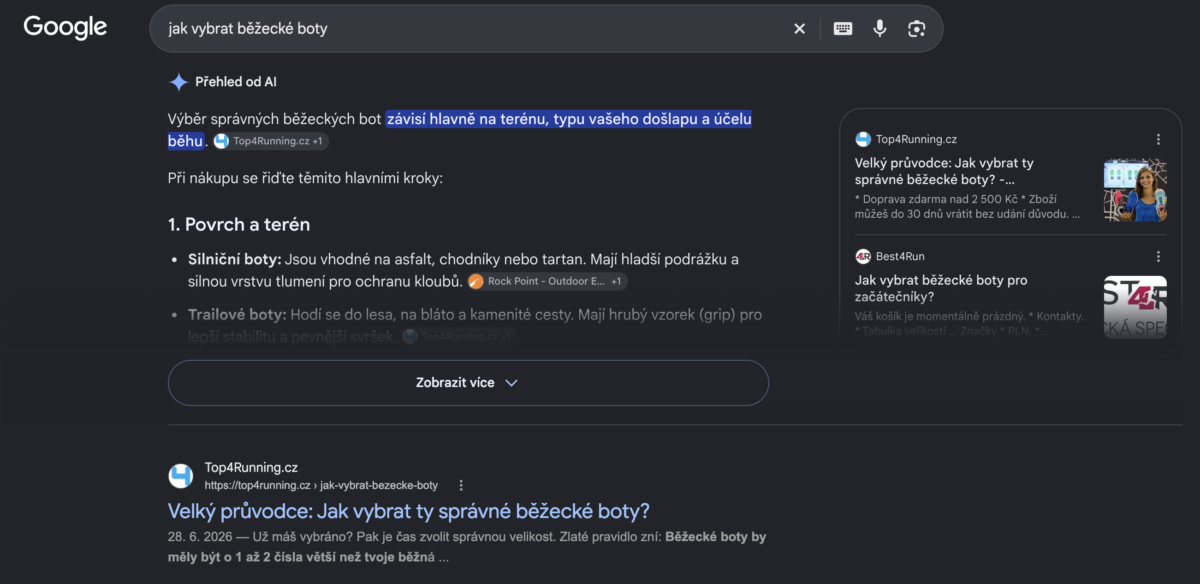Click Top4Running.cz favicon in search result

pos(181,475)
